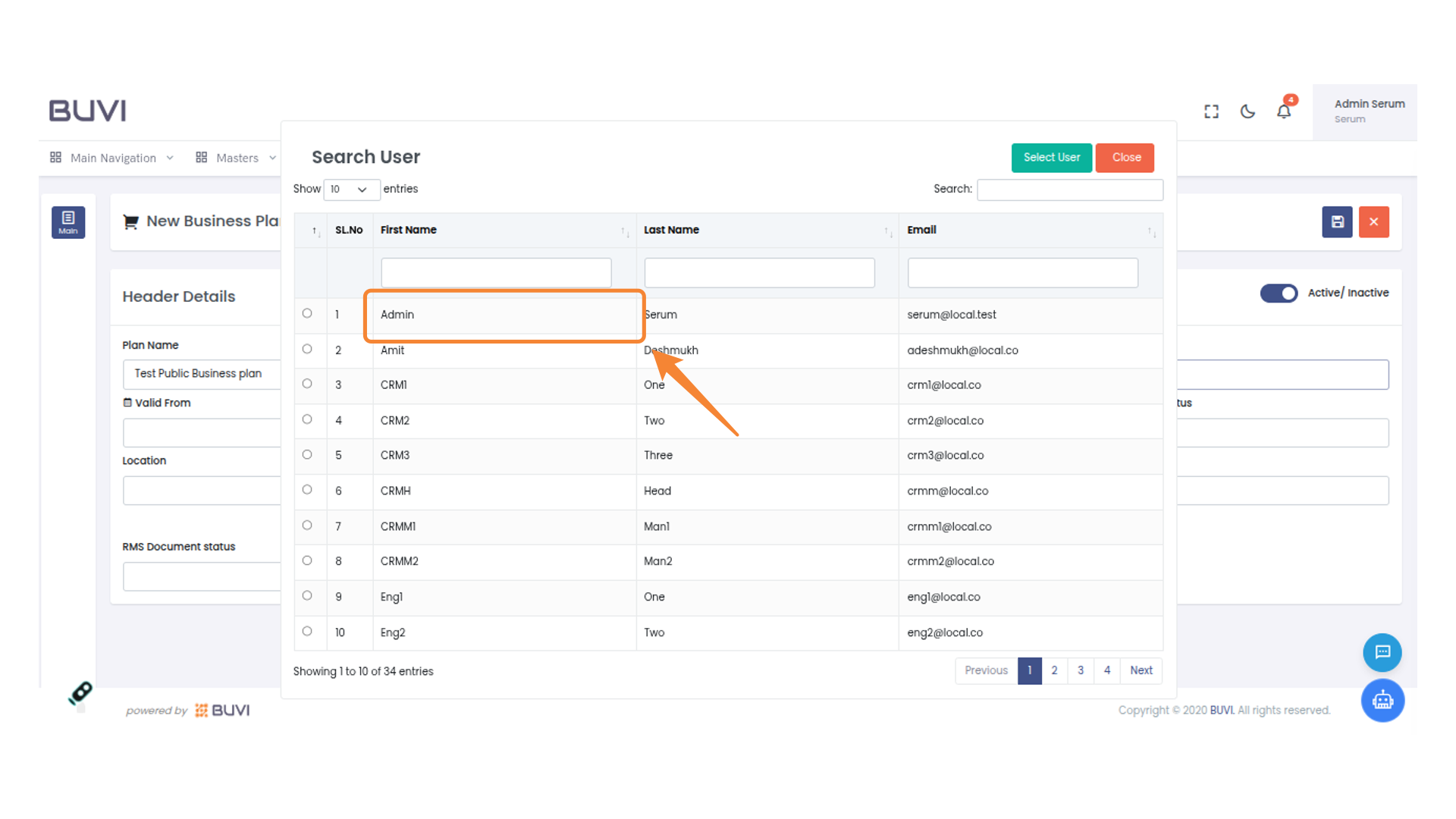Click the red X cancel icon
Screen dimensions: 1456x819
(1373, 222)
